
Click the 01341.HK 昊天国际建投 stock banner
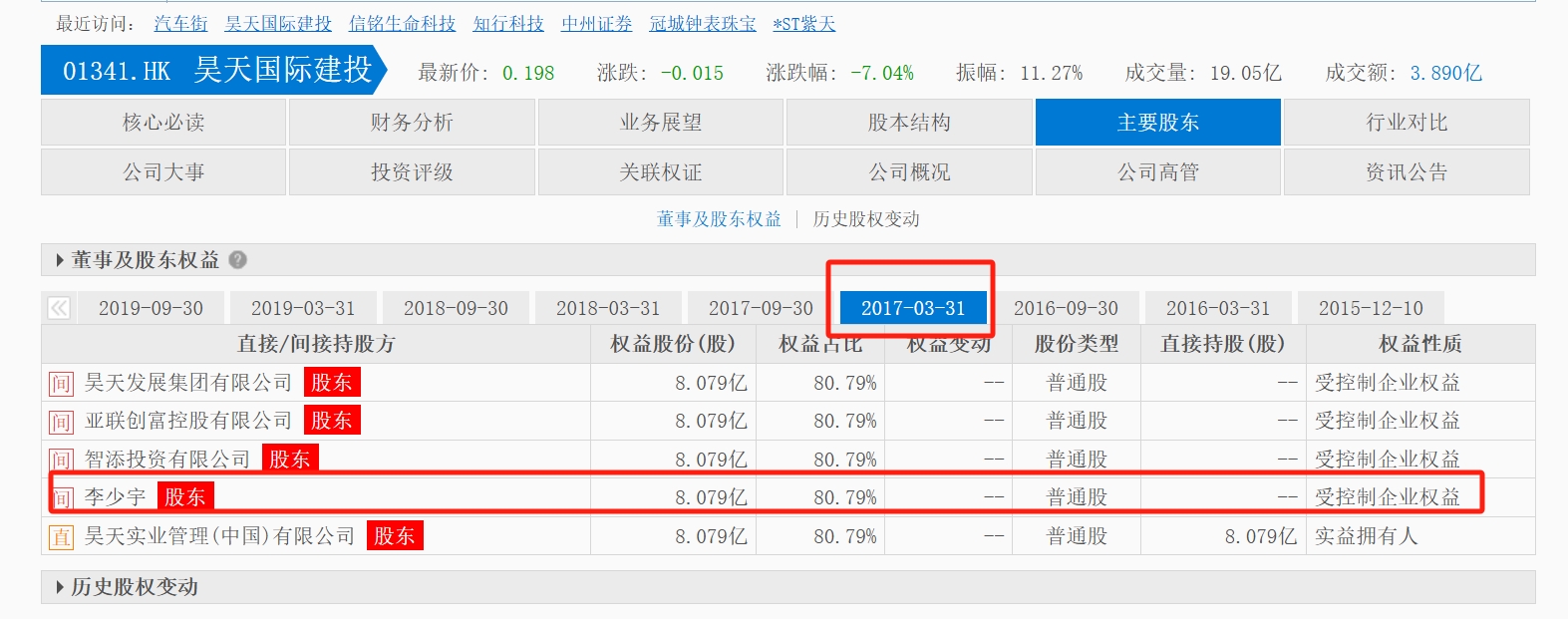(213, 70)
